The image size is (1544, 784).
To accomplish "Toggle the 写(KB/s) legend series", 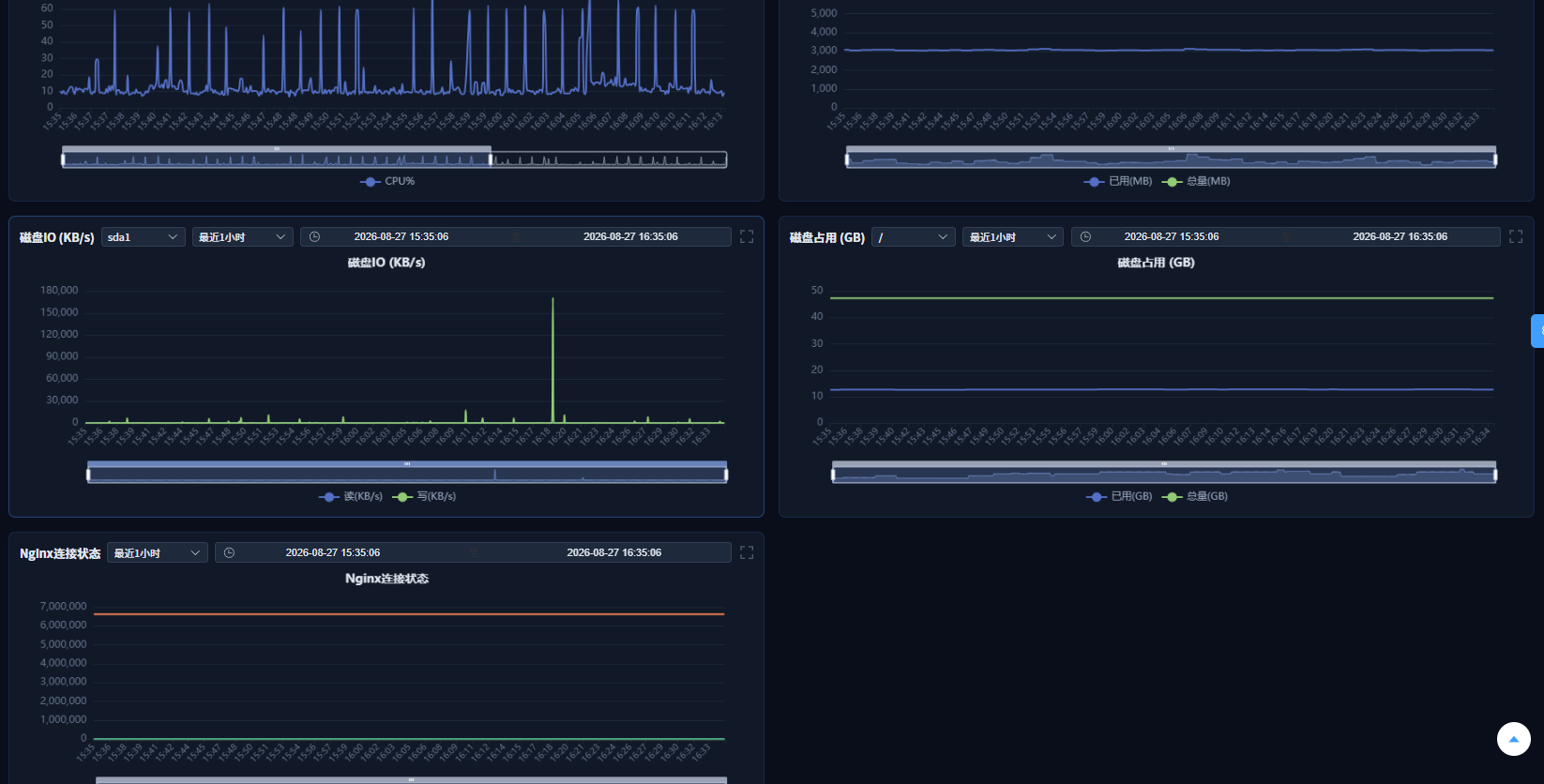I will tap(424, 497).
